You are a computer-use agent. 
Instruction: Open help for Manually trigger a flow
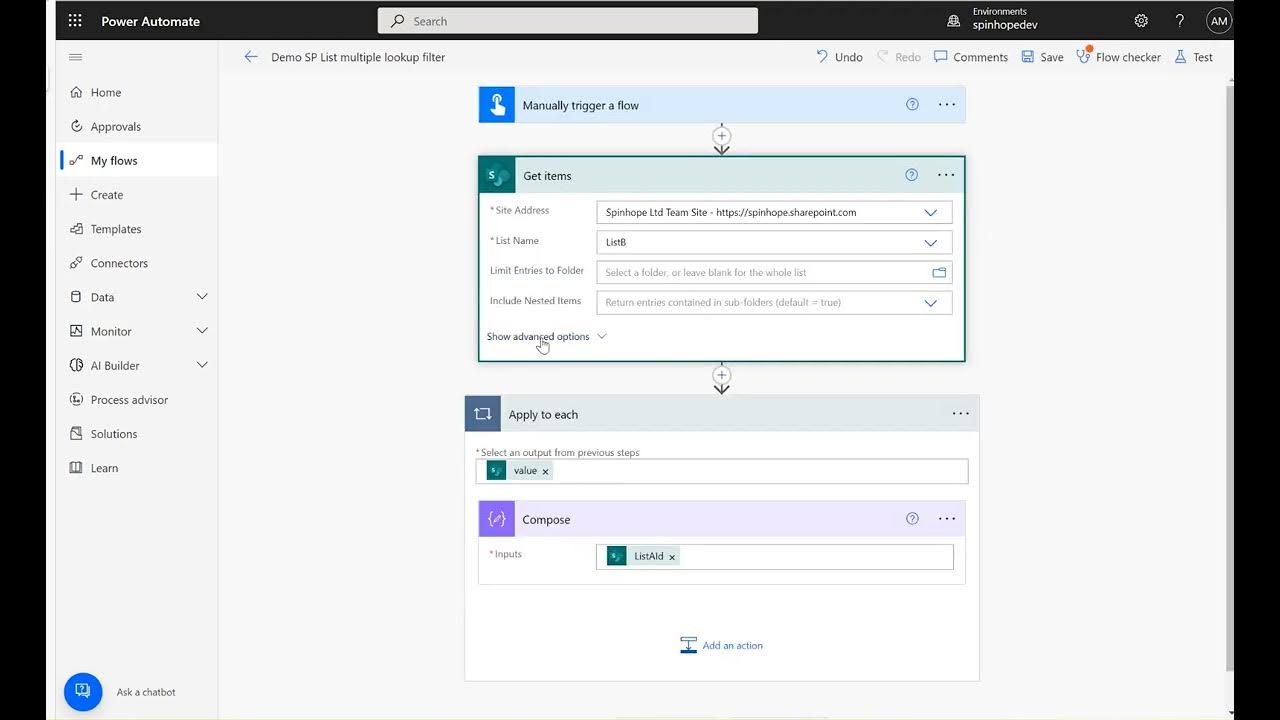point(912,104)
